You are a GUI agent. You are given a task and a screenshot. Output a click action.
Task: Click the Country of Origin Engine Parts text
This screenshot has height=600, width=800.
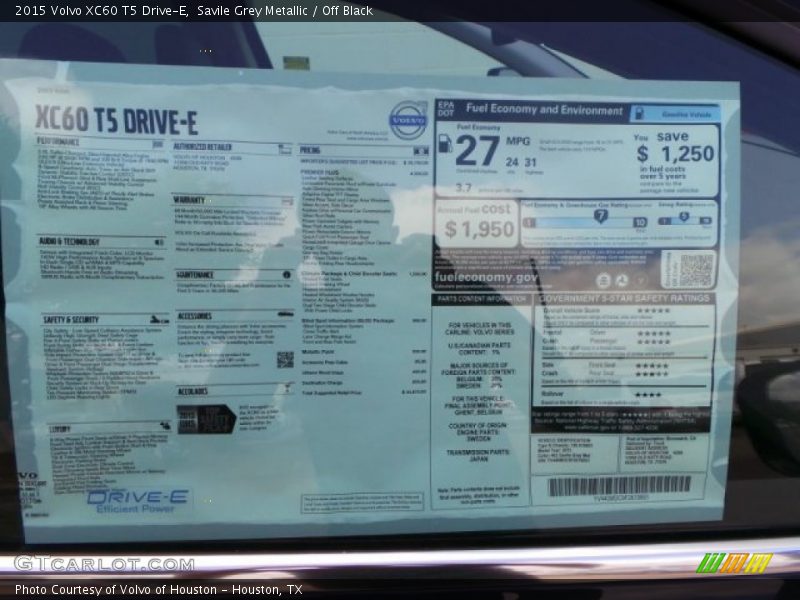coord(478,432)
